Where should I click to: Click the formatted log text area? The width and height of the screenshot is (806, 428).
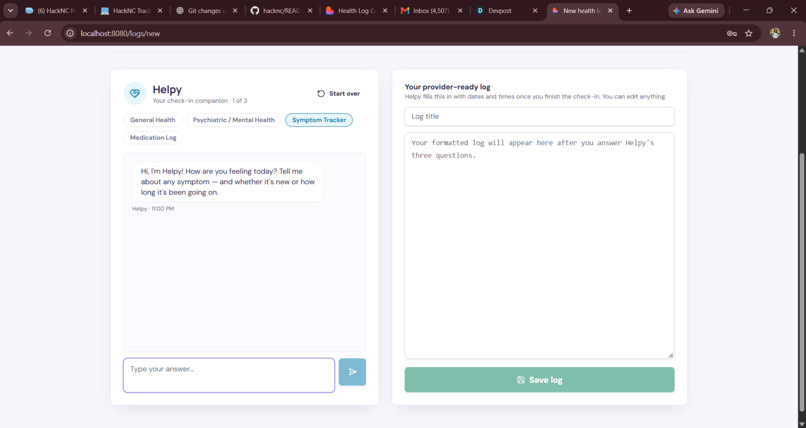tap(539, 245)
